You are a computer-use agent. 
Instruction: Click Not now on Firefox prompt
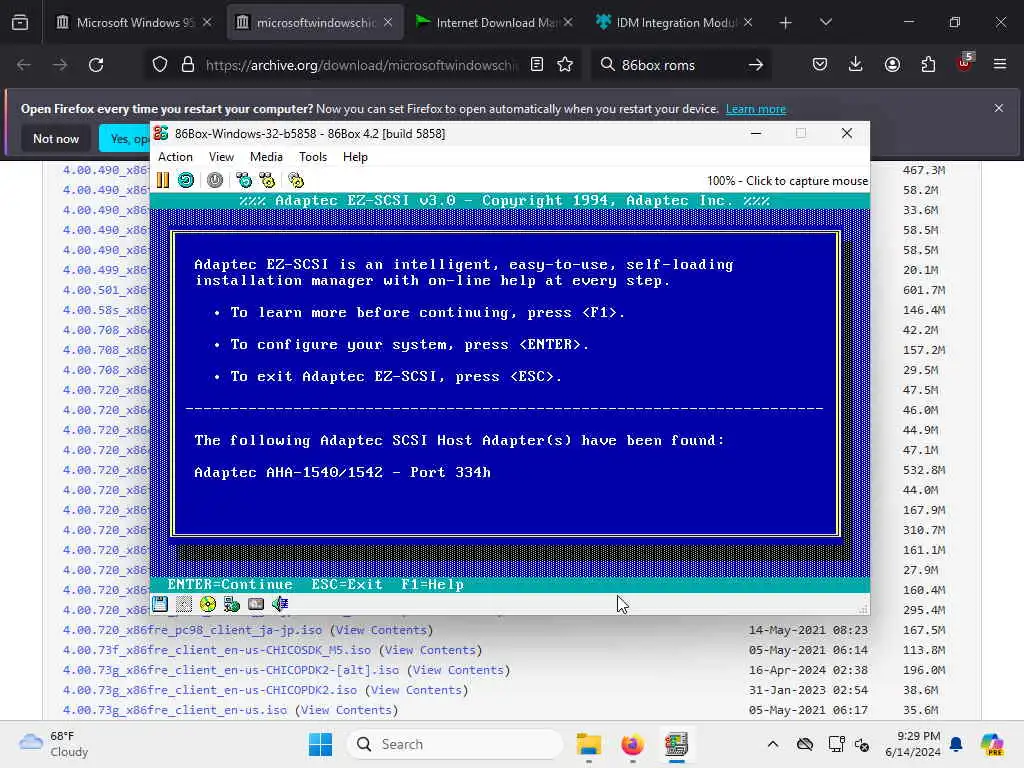click(56, 138)
